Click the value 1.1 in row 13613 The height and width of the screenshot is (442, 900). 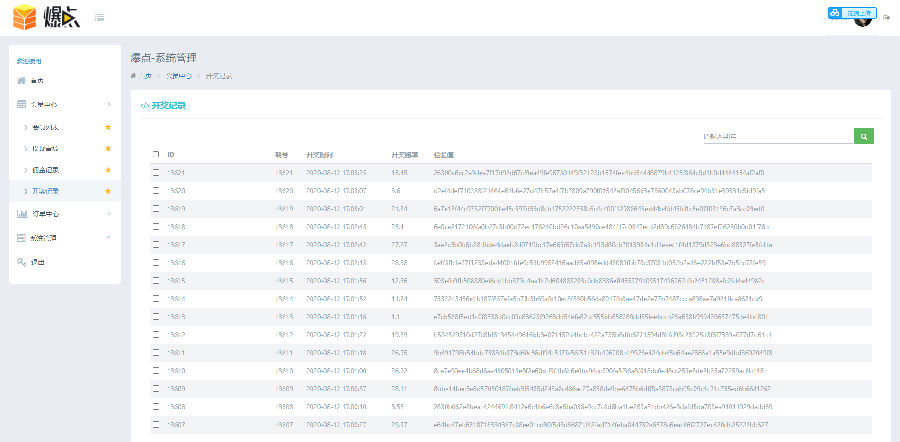tap(395, 317)
